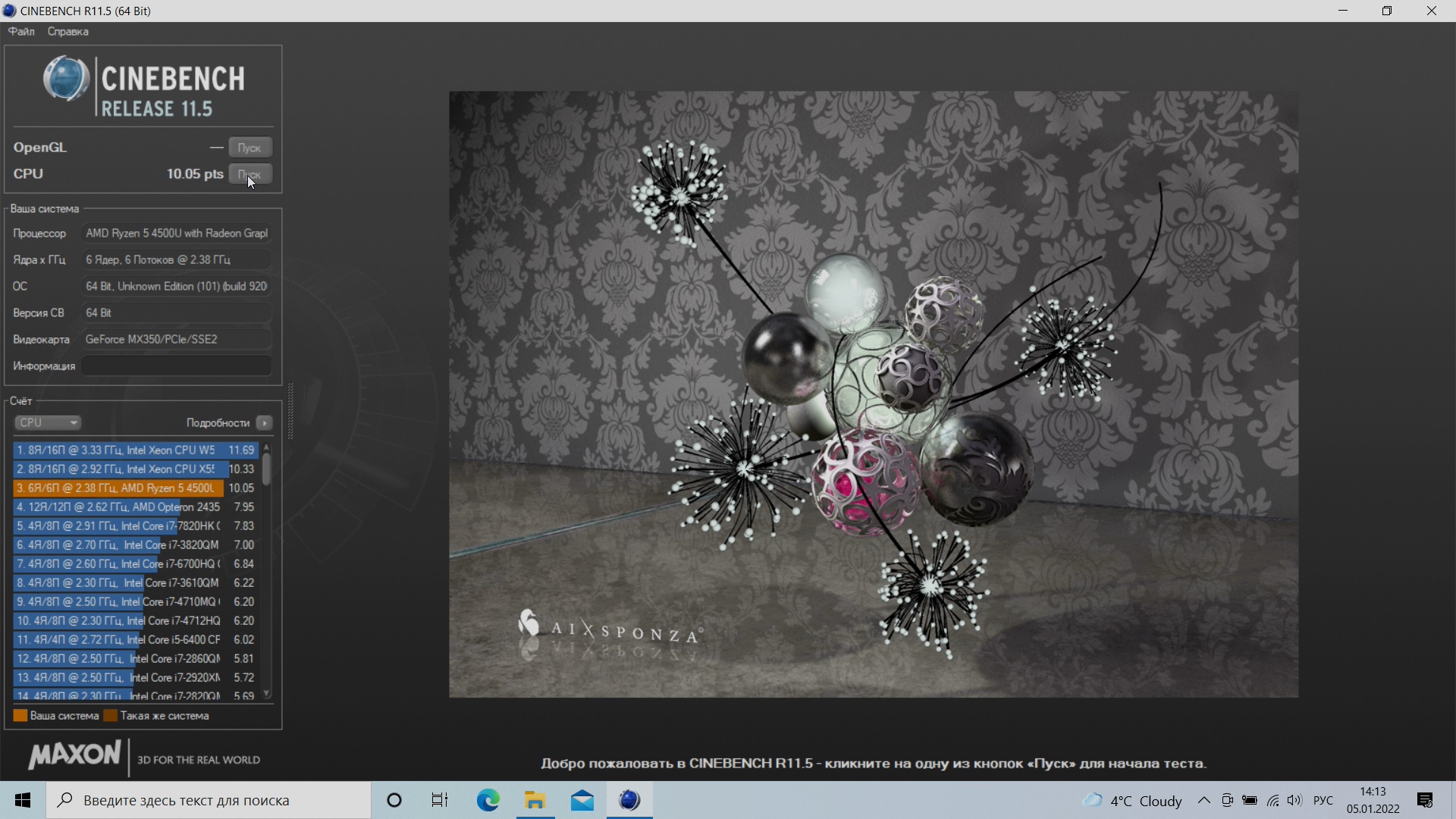Run the OpenGL test with Пуск

[x=250, y=148]
